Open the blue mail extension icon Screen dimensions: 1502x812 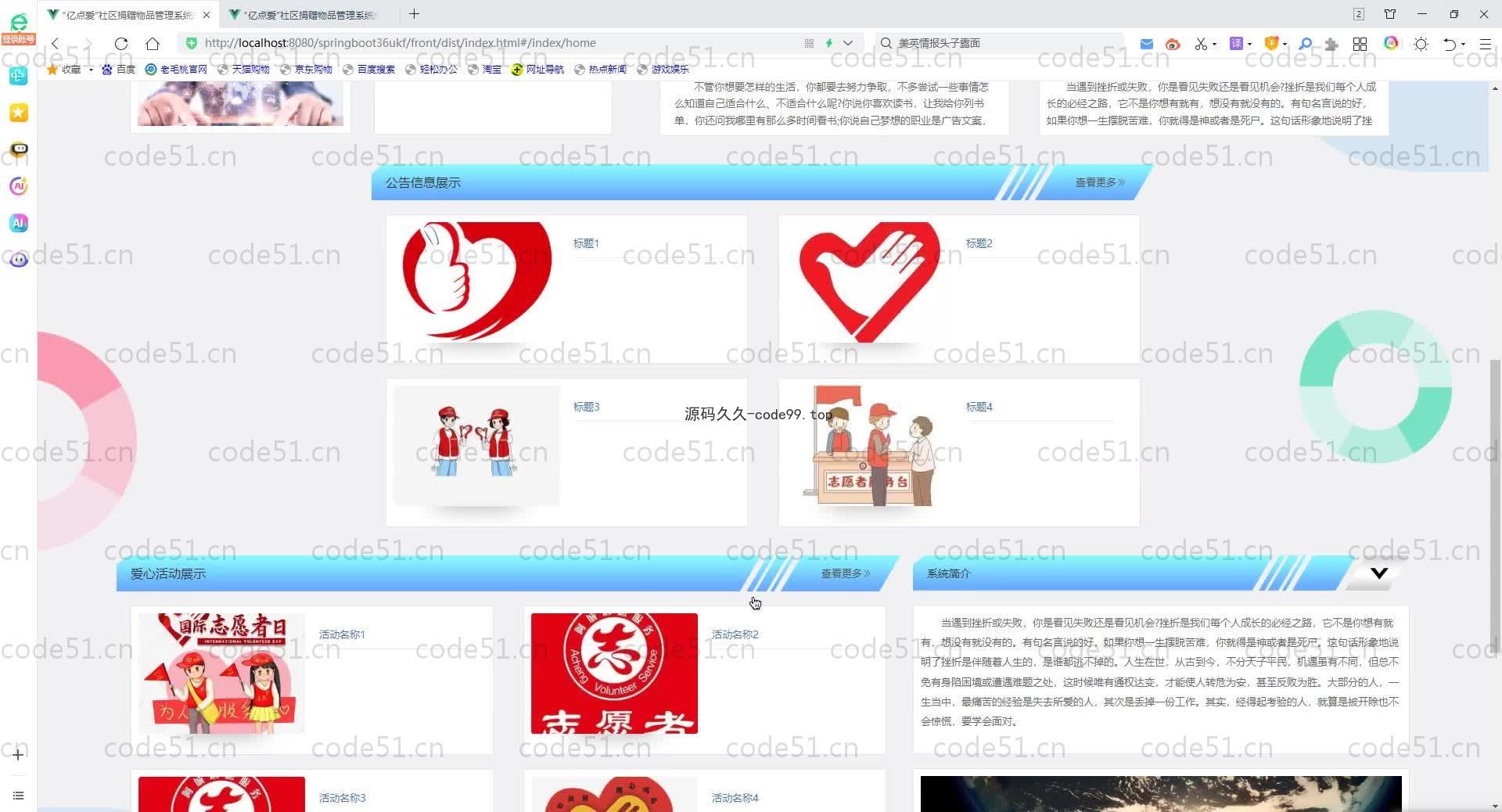(x=1147, y=44)
